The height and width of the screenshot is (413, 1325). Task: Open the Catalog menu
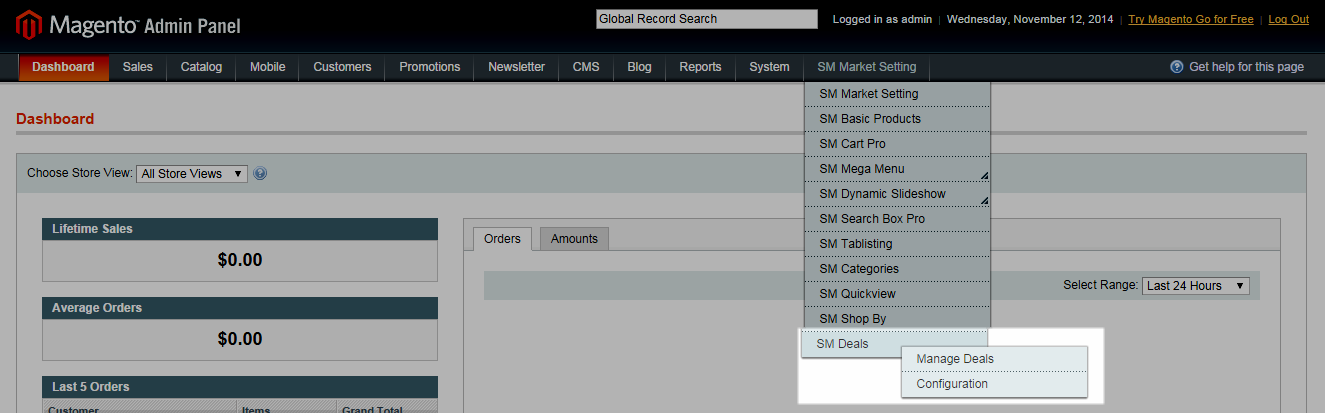coord(201,67)
